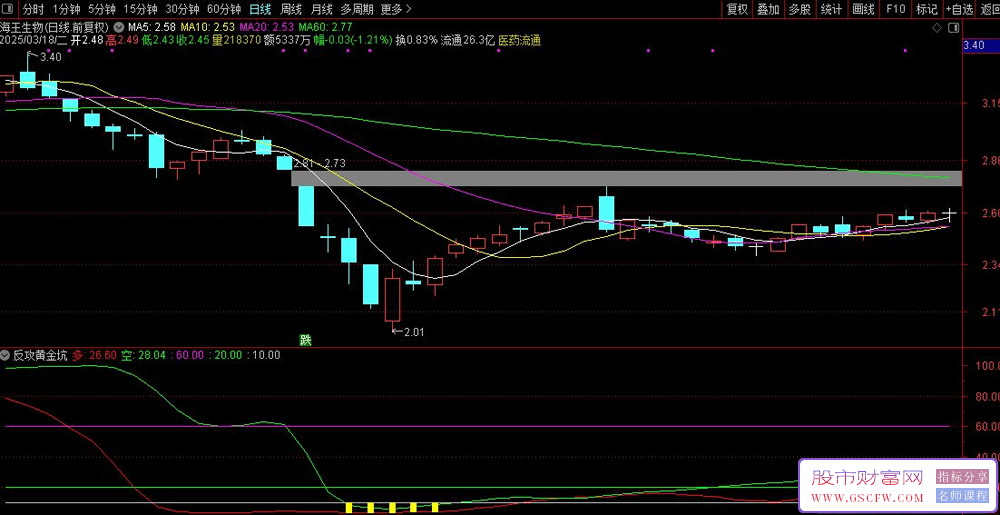Click the 叠加 overlay button

(768, 9)
